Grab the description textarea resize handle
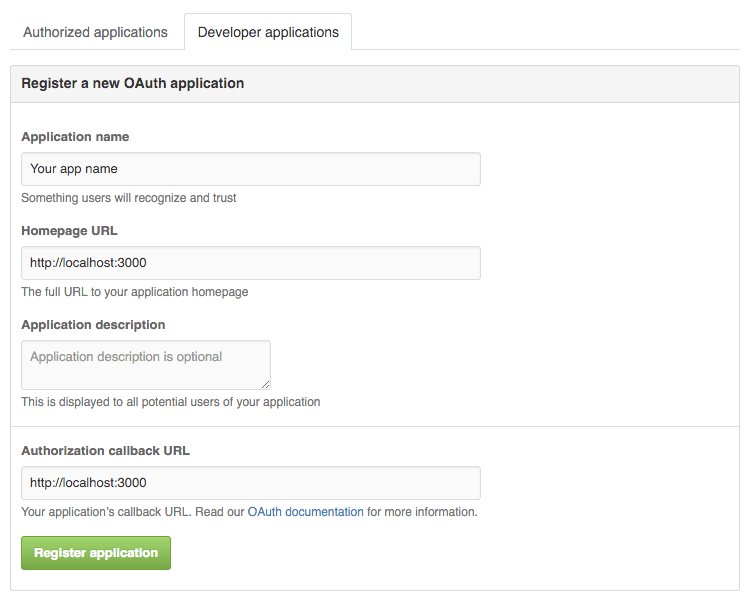The height and width of the screenshot is (603, 753). click(266, 385)
